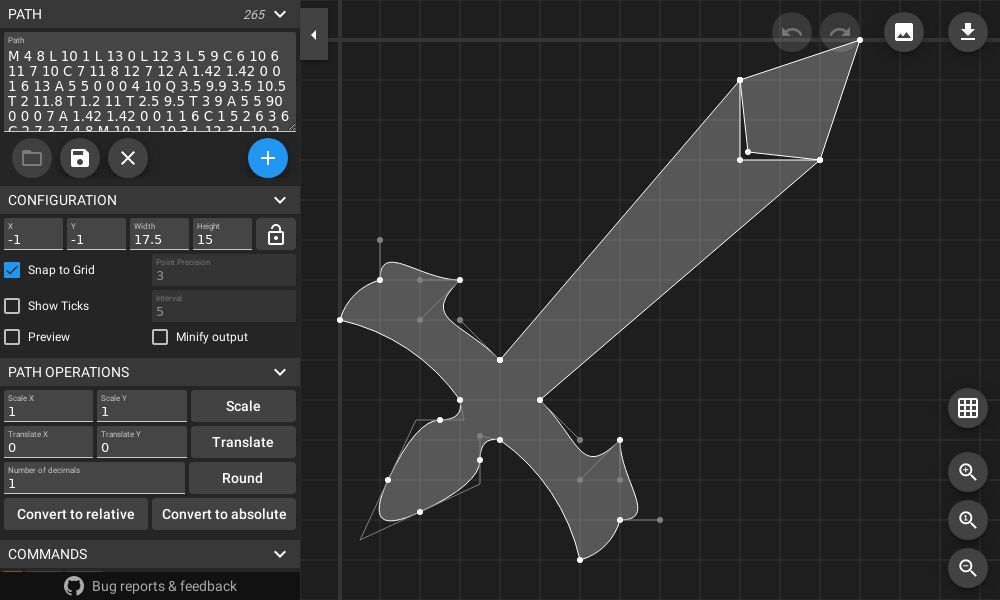Toggle the grid view icon
This screenshot has width=1000, height=600.
967,408
